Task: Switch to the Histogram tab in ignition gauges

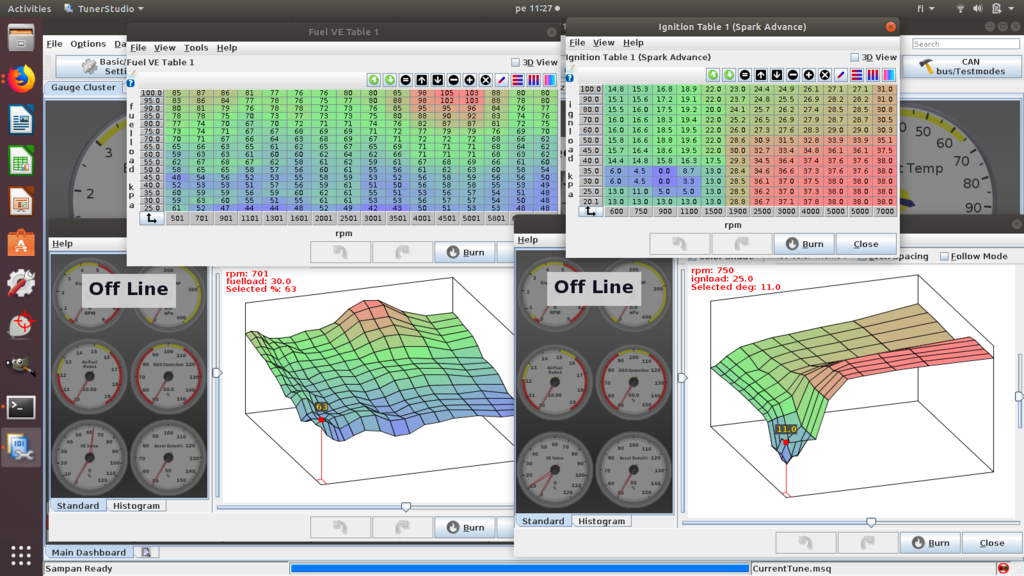Action: click(x=602, y=521)
